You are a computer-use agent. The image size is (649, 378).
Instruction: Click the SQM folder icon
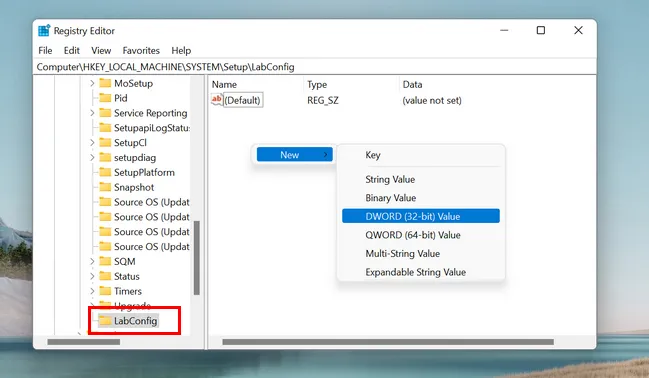(105, 262)
